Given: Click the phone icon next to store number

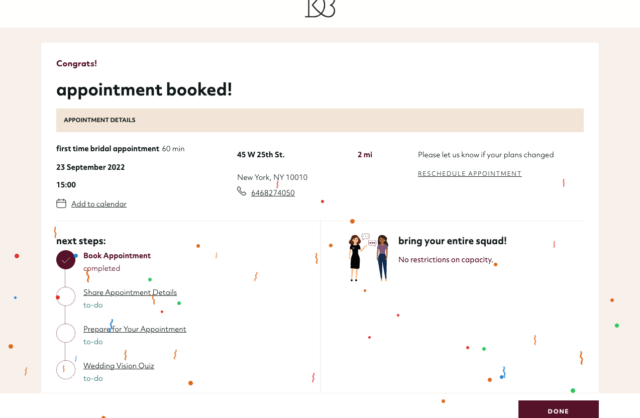Looking at the screenshot, I should click(242, 192).
